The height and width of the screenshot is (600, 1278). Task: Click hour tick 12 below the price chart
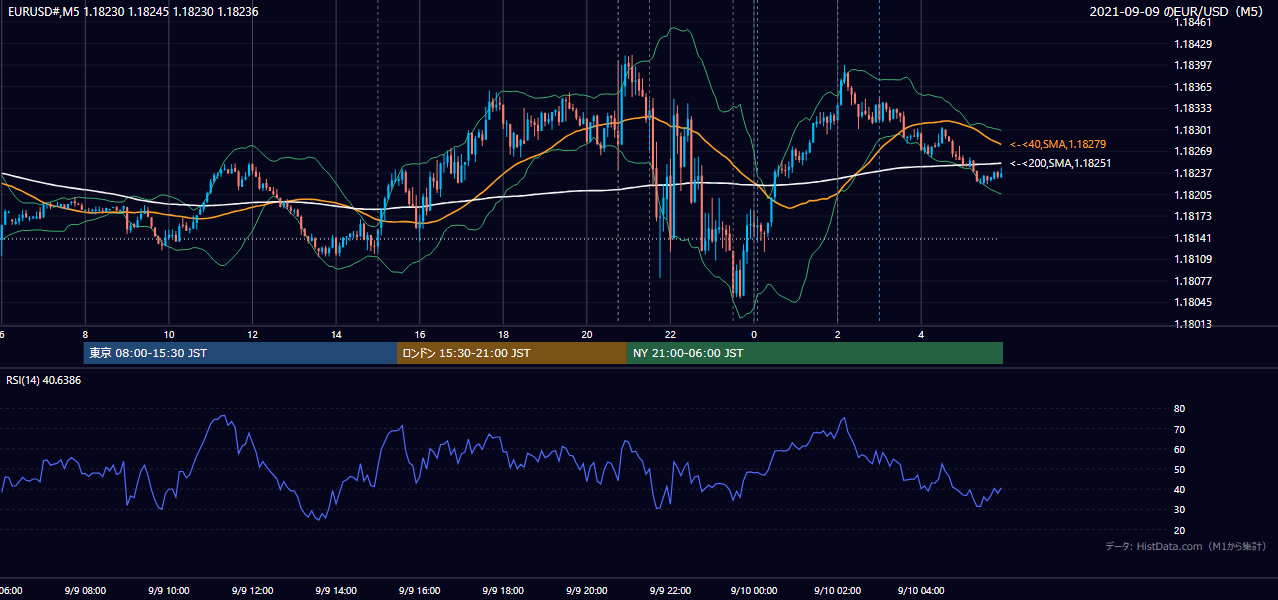253,335
